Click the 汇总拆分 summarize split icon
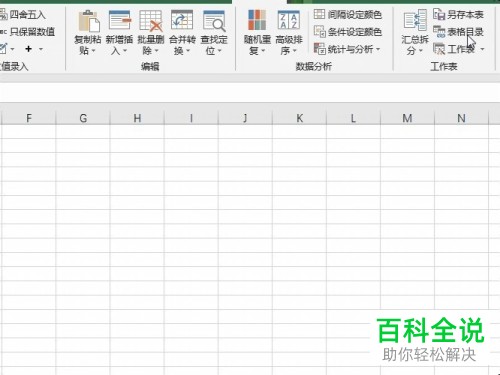This screenshot has height=375, width=500. pyautogui.click(x=415, y=20)
